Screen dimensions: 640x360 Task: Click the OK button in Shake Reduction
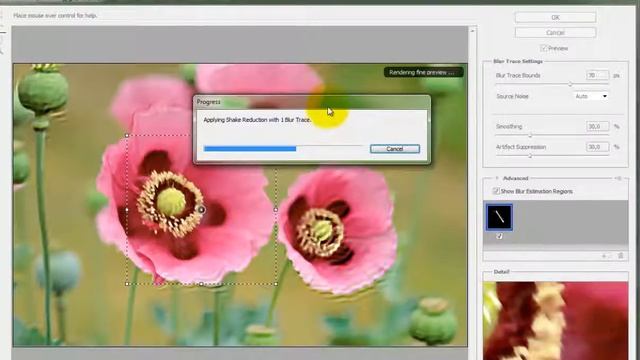coord(555,17)
